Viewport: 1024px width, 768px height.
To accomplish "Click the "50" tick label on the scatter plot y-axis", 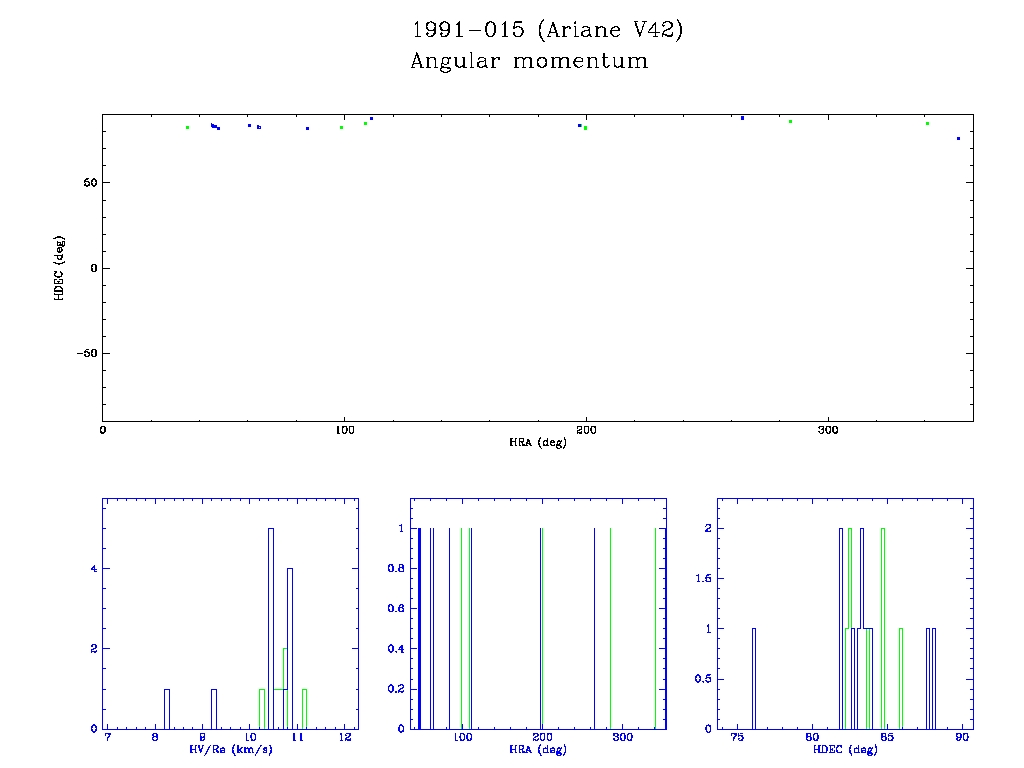I will point(90,183).
